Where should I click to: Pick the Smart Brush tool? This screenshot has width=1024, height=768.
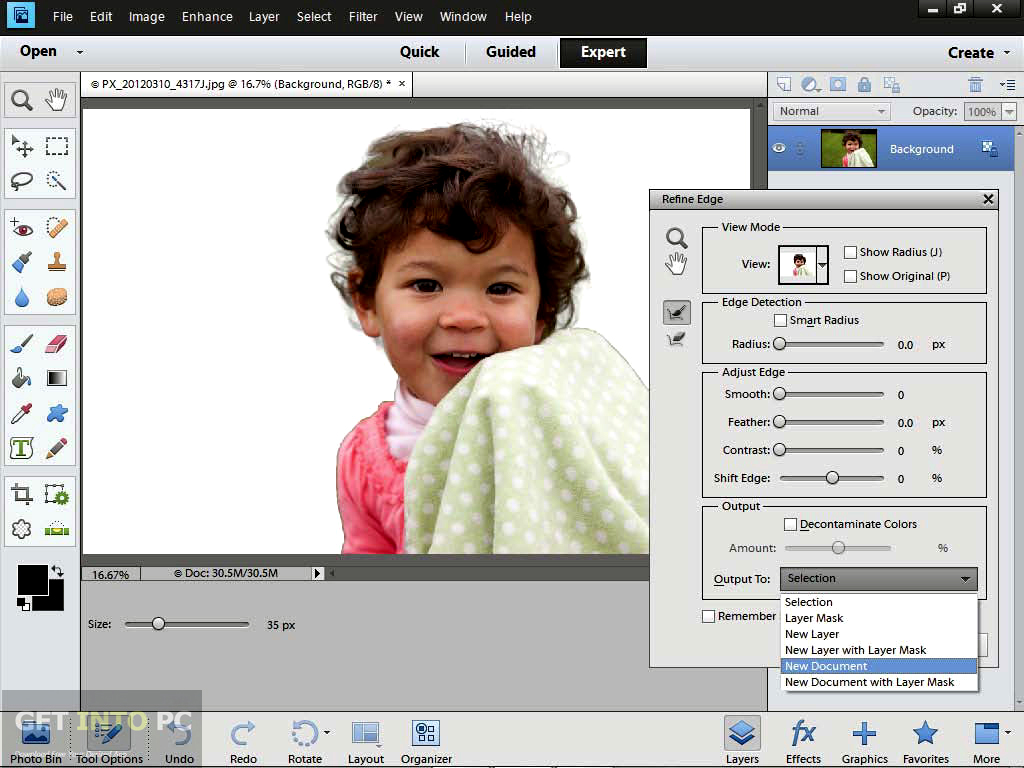[22, 263]
